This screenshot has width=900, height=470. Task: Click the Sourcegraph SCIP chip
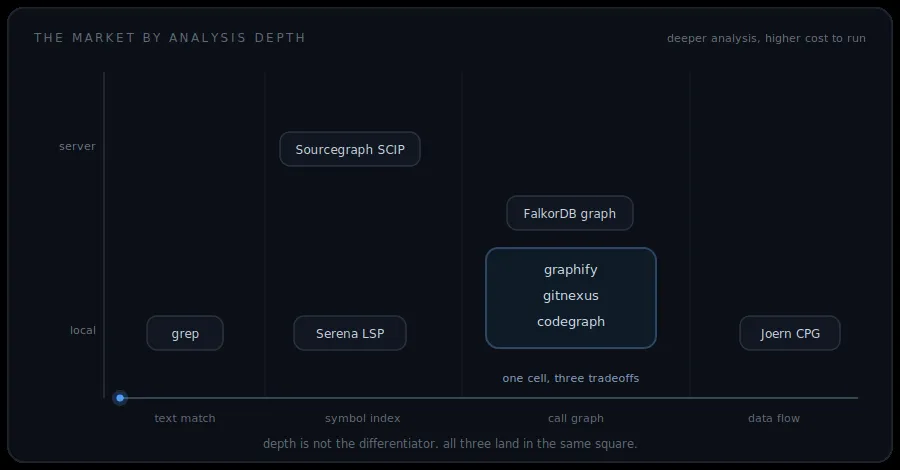tap(350, 149)
